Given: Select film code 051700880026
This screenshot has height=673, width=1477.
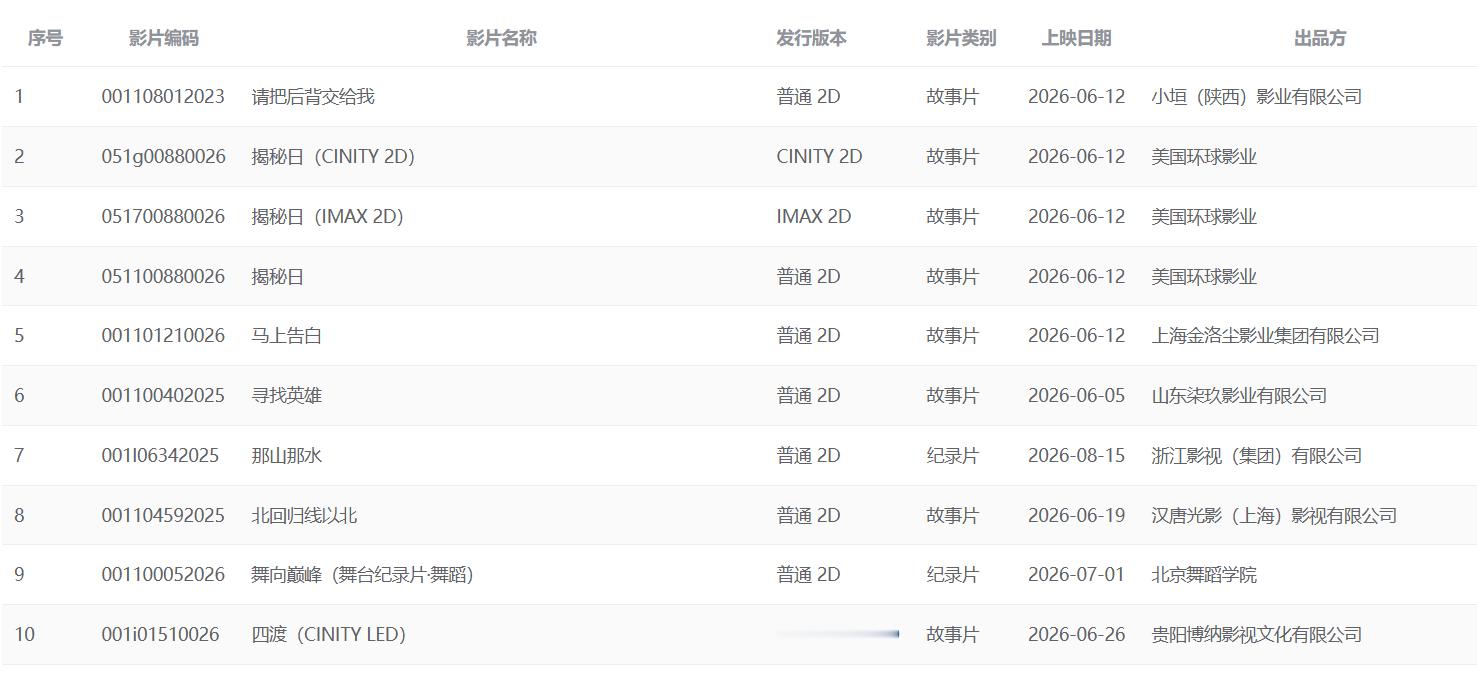Looking at the screenshot, I should click(x=163, y=217).
